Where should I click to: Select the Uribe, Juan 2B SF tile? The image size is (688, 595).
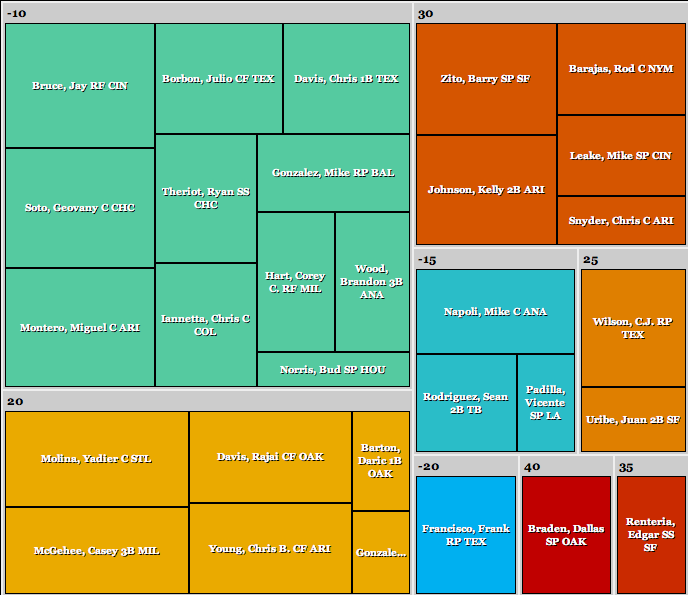(633, 419)
